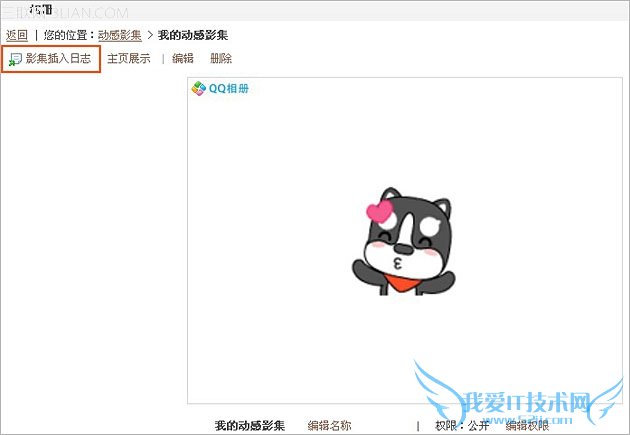Click the 删除 link
Screen dimensions: 630x435
pos(221,59)
